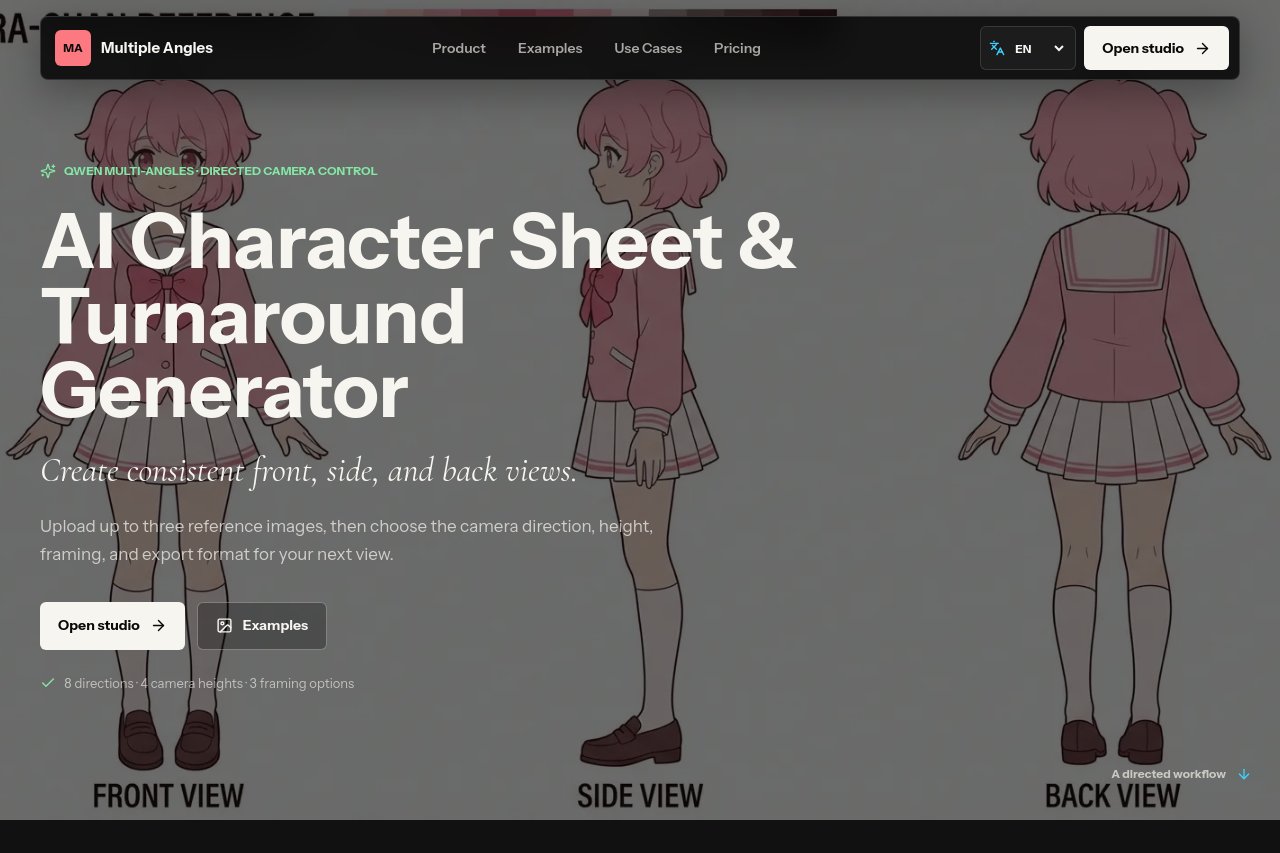This screenshot has width=1280, height=853.
Task: Click the down arrow beside directed workflow
Action: pos(1244,774)
